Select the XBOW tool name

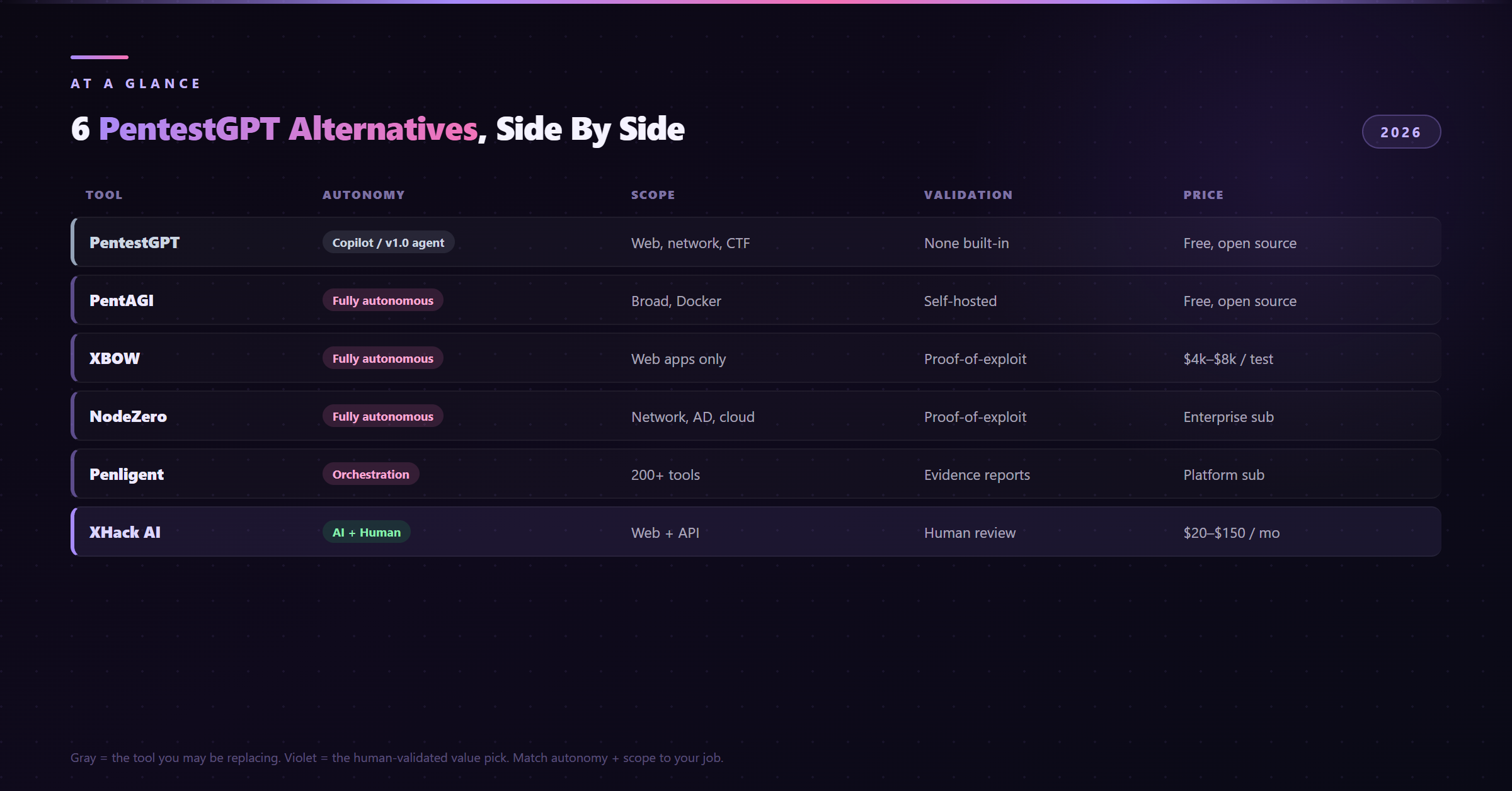tap(115, 358)
